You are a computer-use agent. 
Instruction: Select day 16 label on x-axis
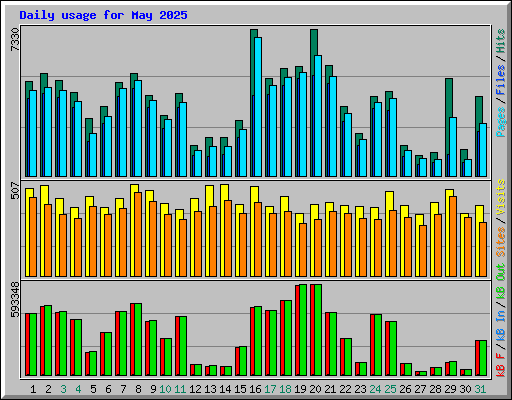coord(255,389)
